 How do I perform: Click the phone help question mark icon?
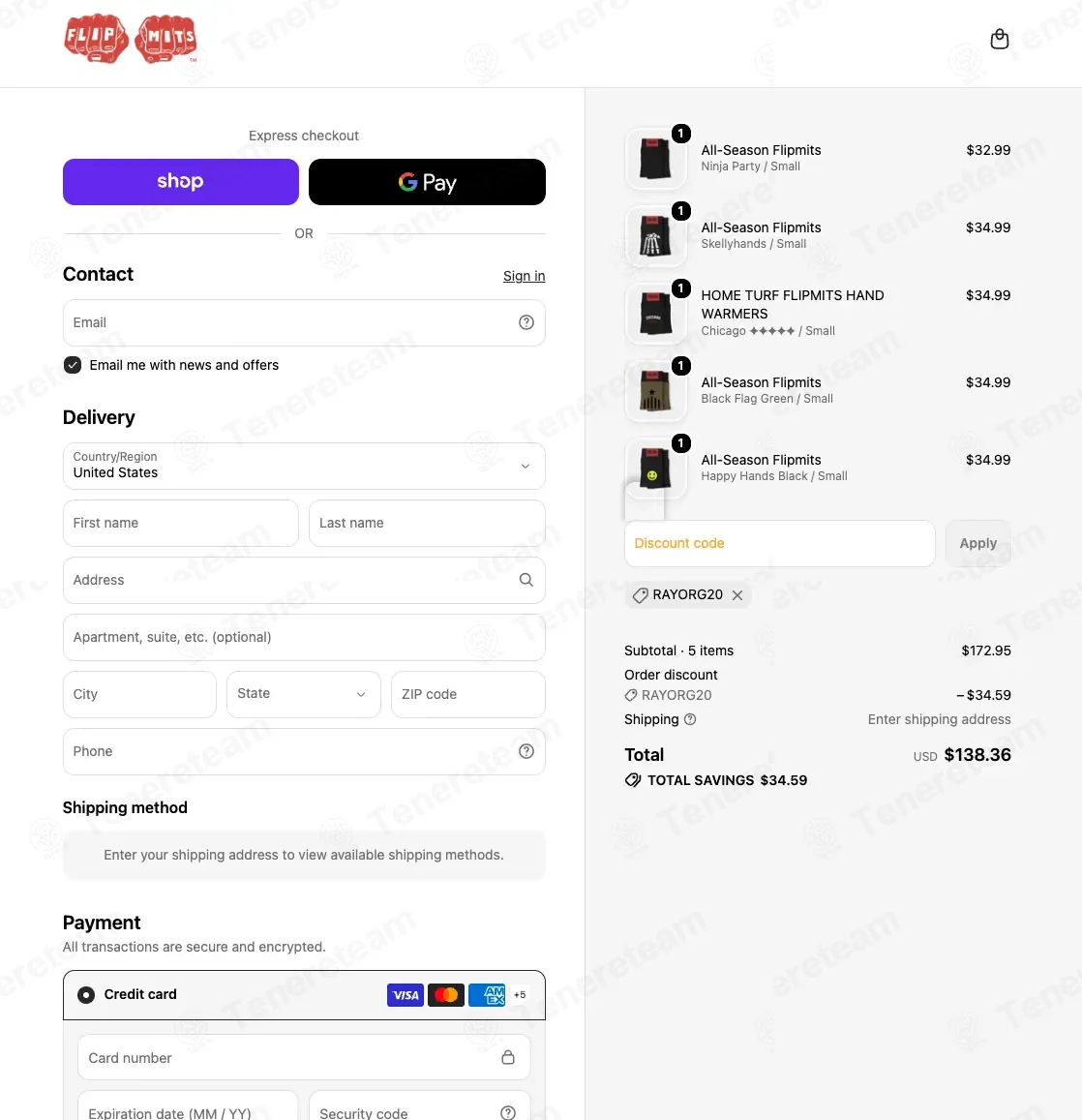pos(526,751)
